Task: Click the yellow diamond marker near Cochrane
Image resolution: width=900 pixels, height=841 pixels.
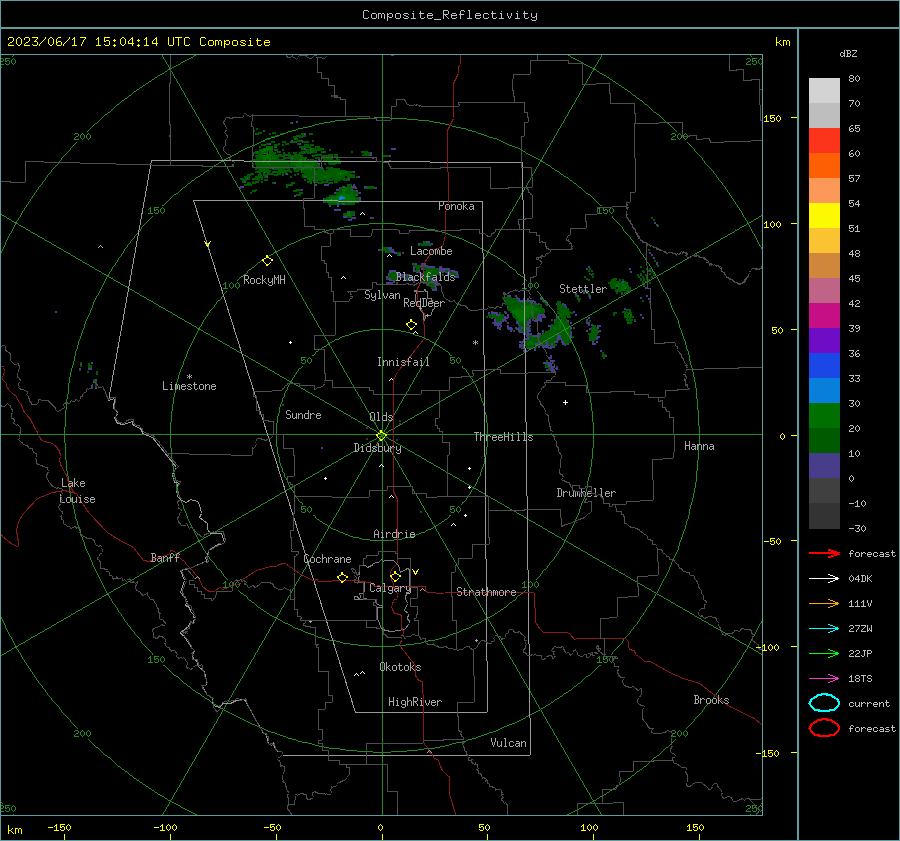Action: pyautogui.click(x=342, y=577)
